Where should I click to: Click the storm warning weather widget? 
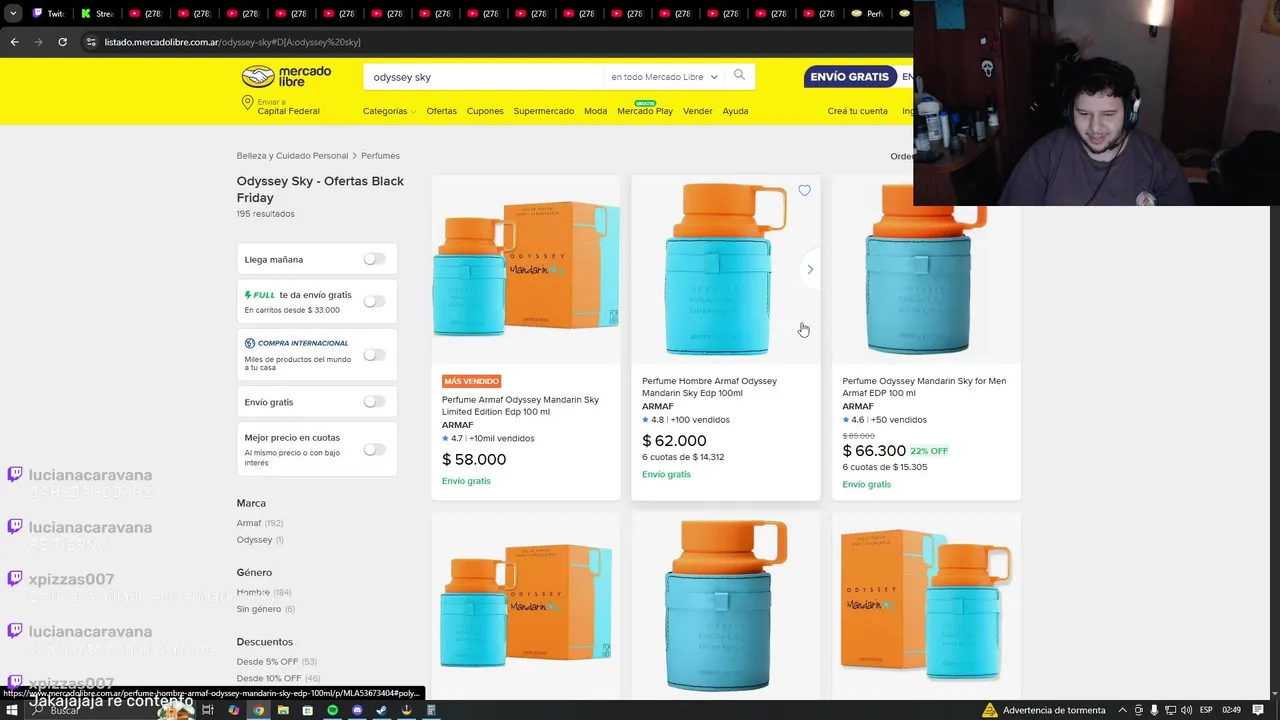point(1044,710)
